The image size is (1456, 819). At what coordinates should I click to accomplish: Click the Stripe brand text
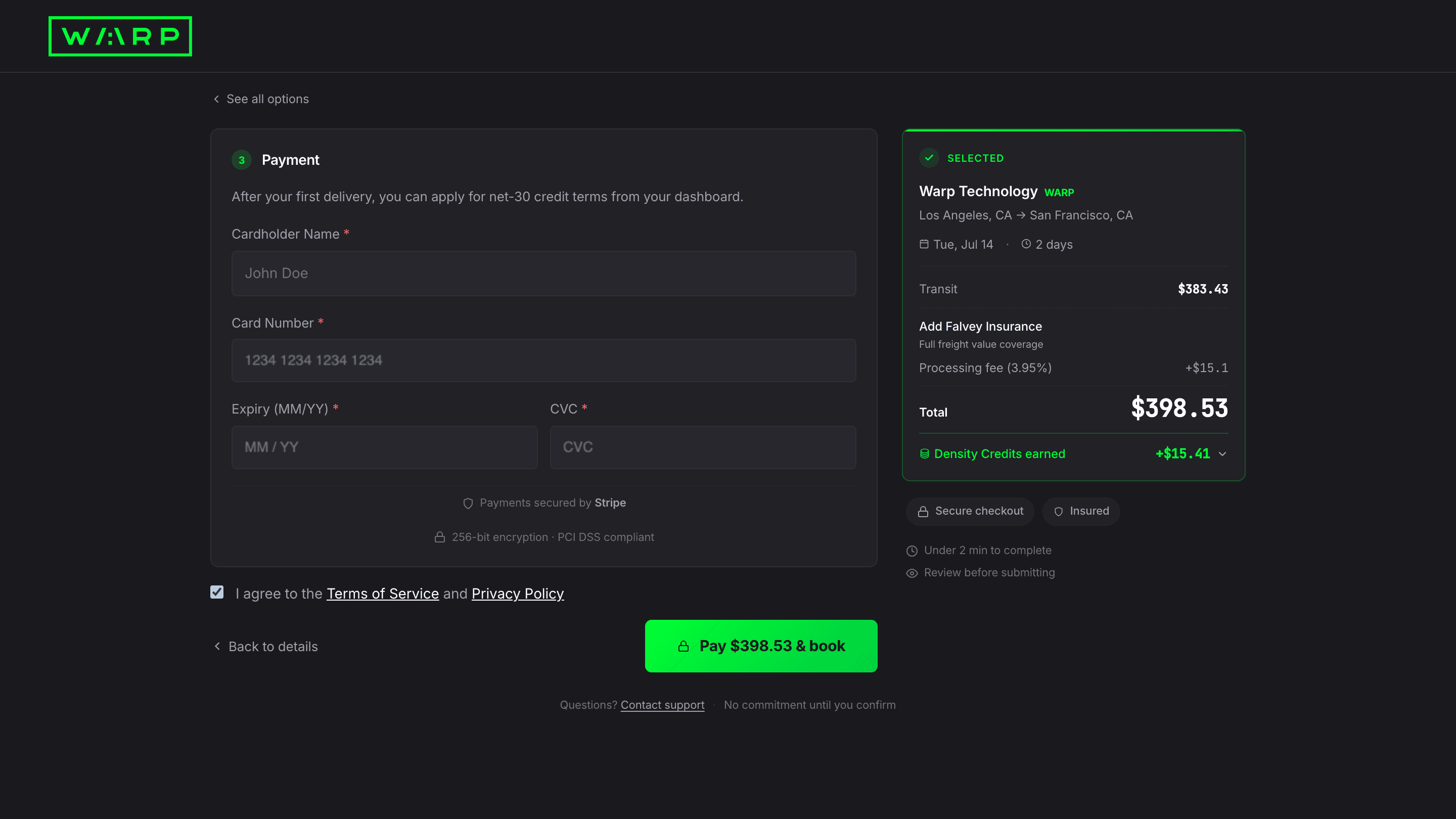[x=610, y=503]
